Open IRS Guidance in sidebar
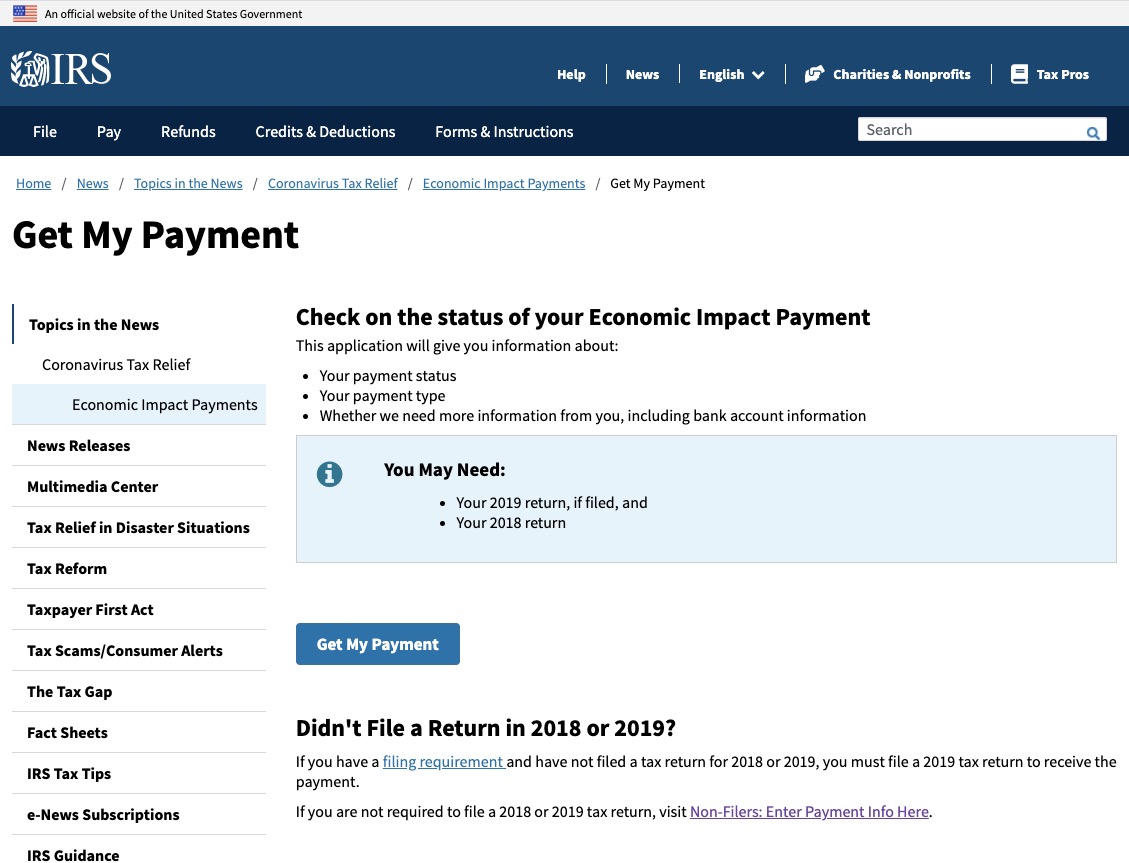This screenshot has height=863, width=1129. pyautogui.click(x=73, y=855)
